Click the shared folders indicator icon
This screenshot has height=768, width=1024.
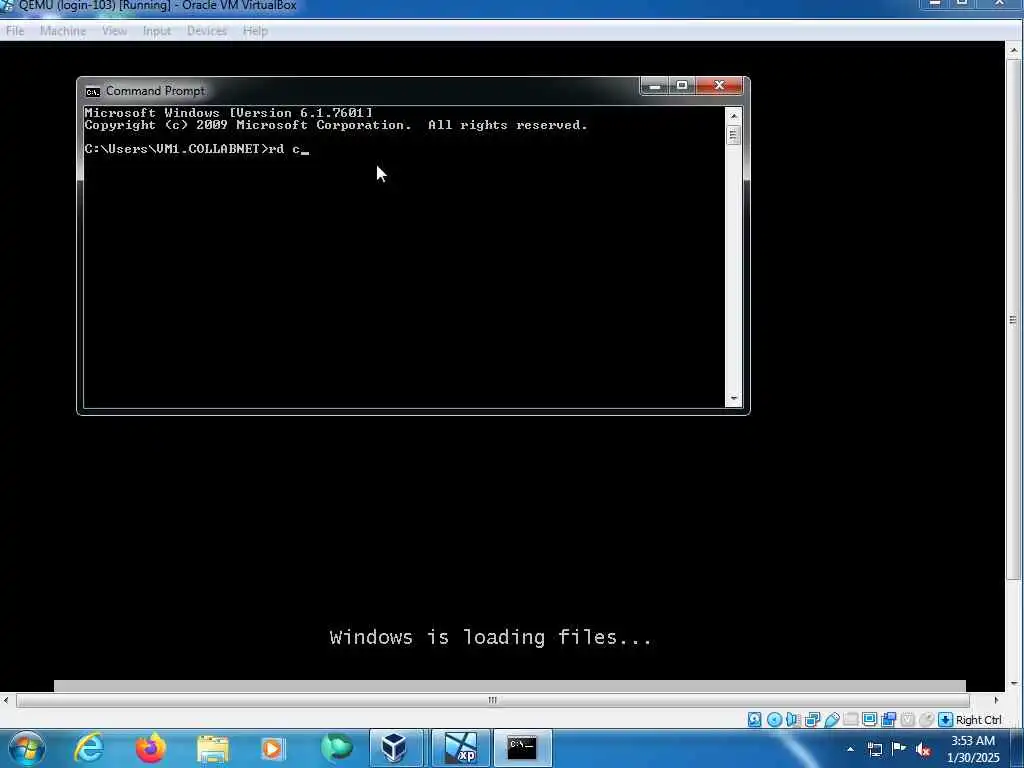[x=850, y=720]
